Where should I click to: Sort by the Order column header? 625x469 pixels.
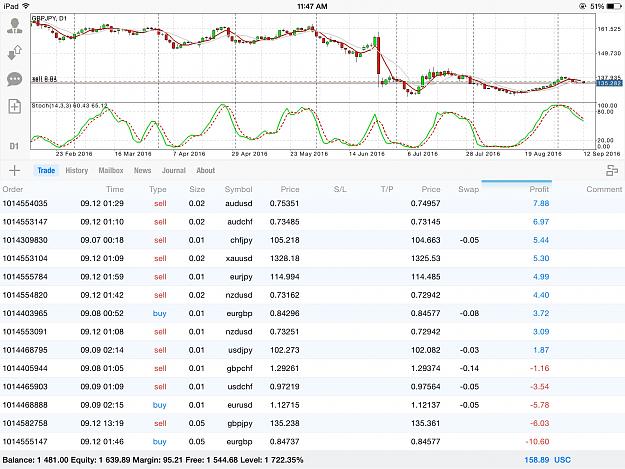13,189
